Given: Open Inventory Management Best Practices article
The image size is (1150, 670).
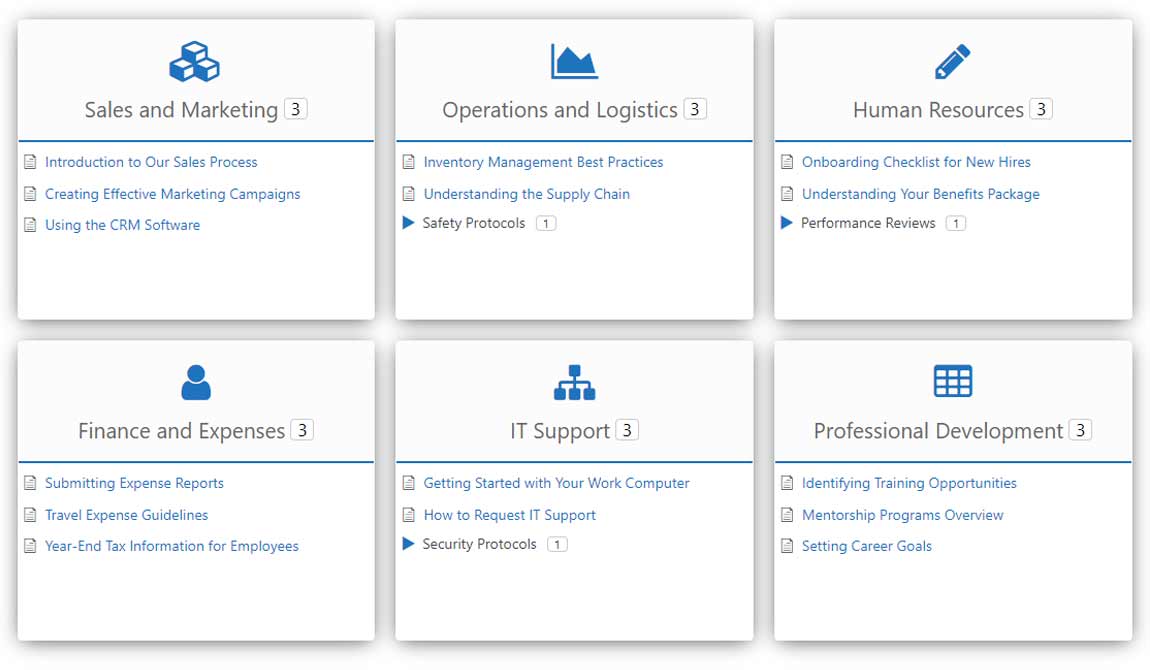Looking at the screenshot, I should [x=543, y=162].
